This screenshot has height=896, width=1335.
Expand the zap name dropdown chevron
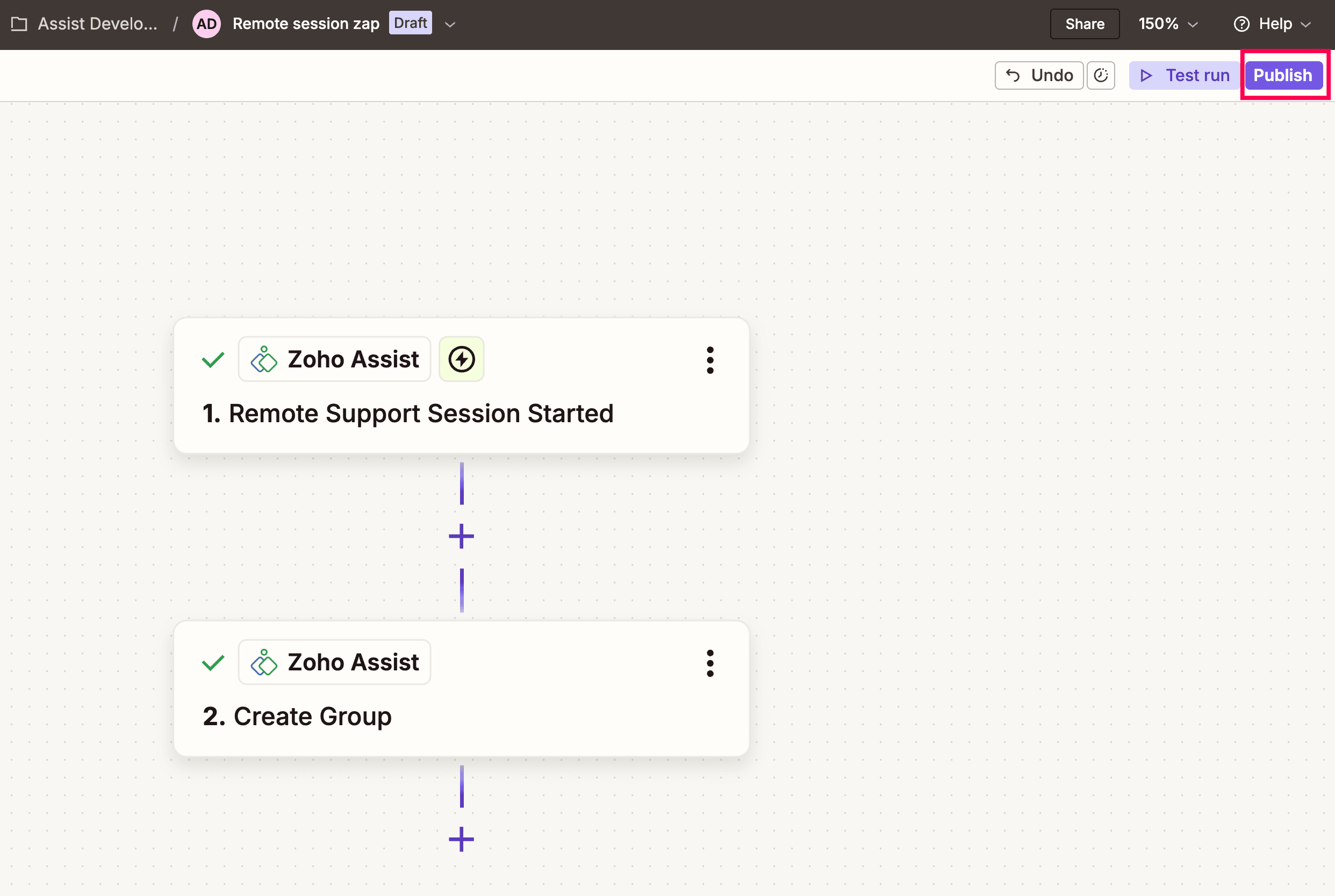pyautogui.click(x=450, y=25)
